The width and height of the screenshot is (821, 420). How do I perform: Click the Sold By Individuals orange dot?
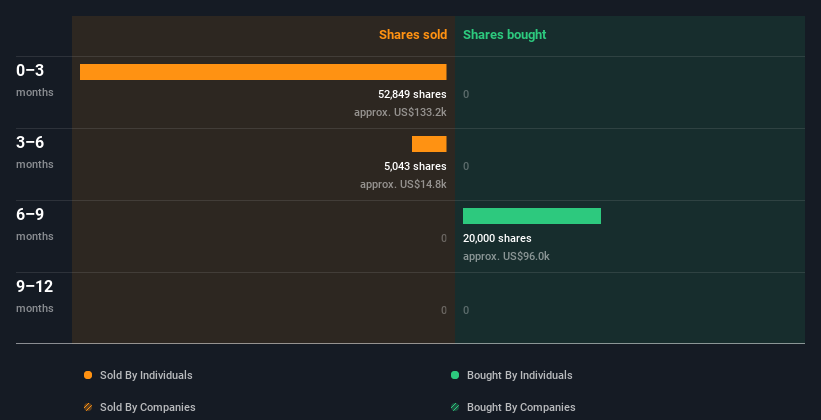[x=88, y=375]
